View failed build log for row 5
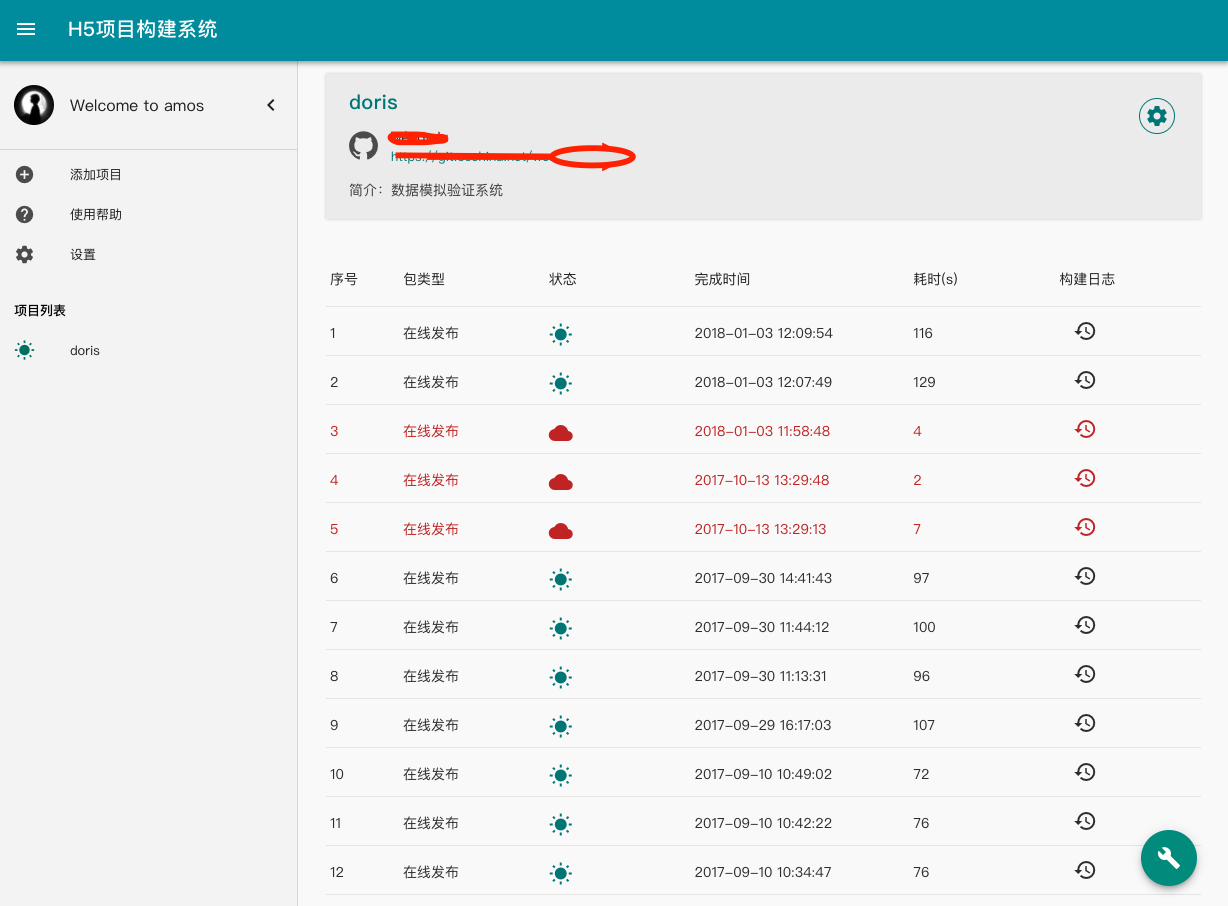This screenshot has width=1228, height=906. (1085, 527)
